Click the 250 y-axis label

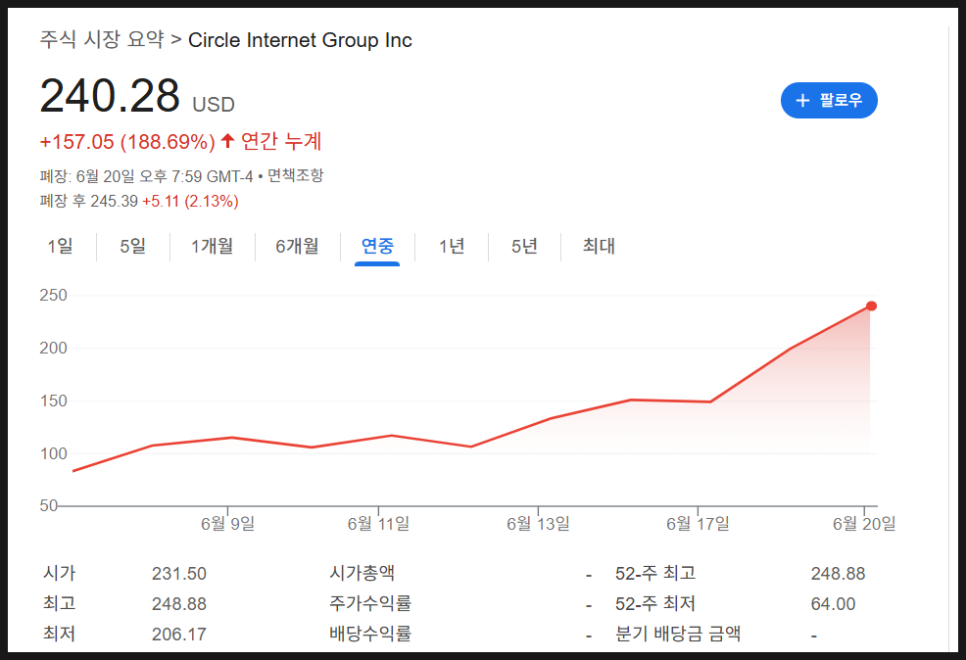pyautogui.click(x=53, y=295)
